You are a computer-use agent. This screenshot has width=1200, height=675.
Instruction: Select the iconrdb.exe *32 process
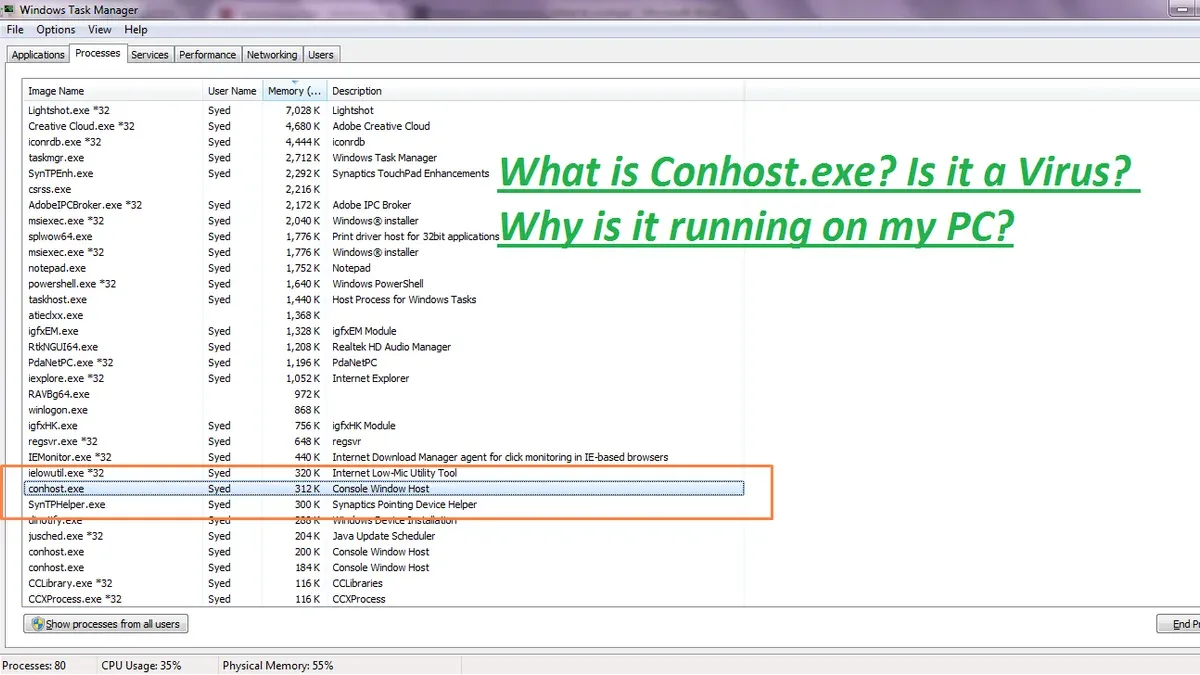coord(384,142)
